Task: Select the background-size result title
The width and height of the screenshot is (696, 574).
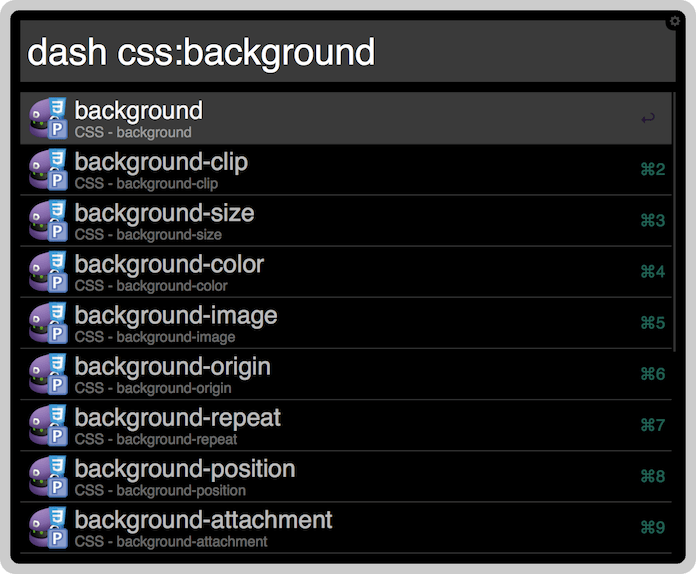Action: point(164,214)
